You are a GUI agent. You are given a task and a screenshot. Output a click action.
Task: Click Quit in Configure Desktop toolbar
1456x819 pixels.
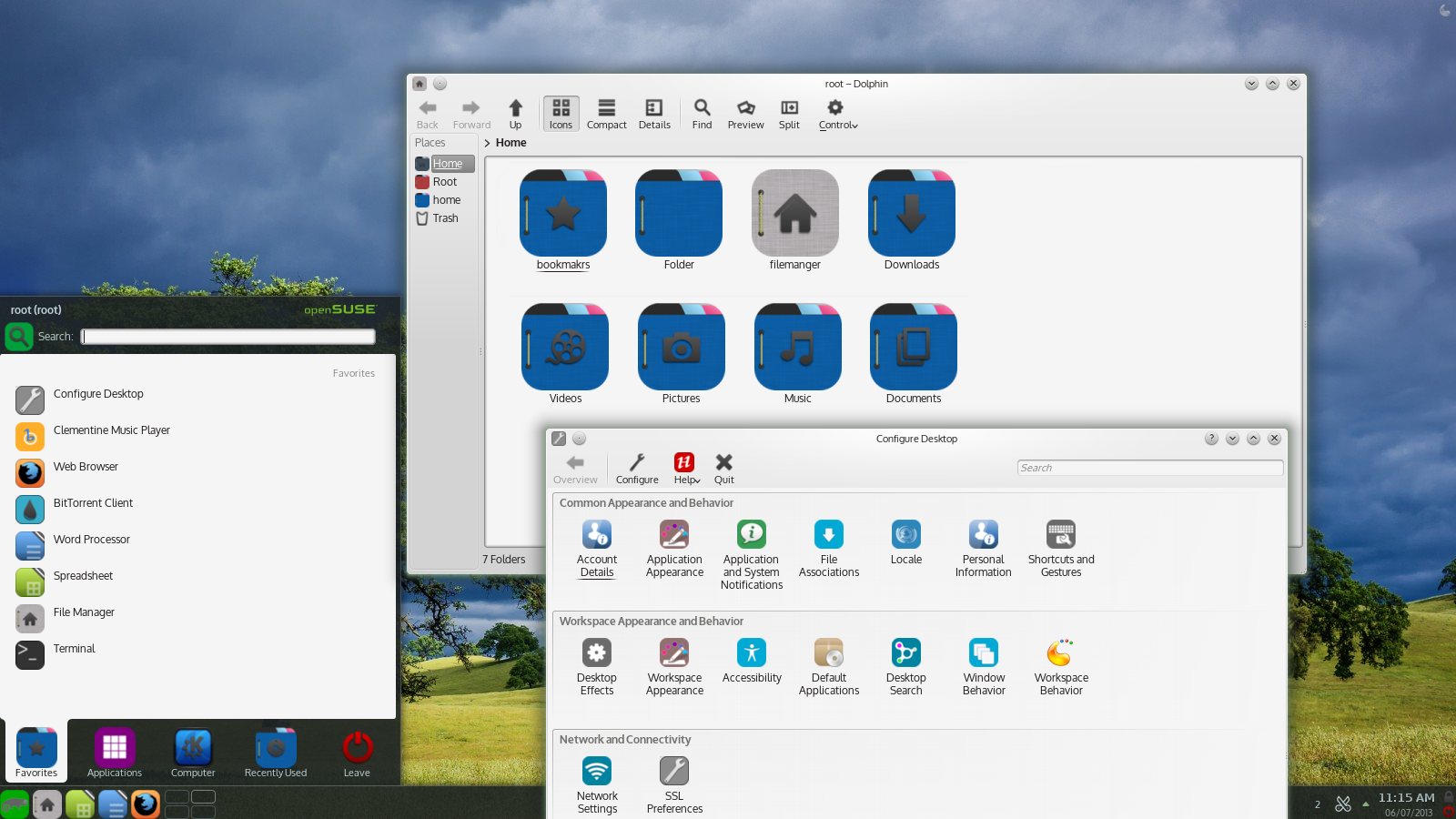tap(724, 469)
